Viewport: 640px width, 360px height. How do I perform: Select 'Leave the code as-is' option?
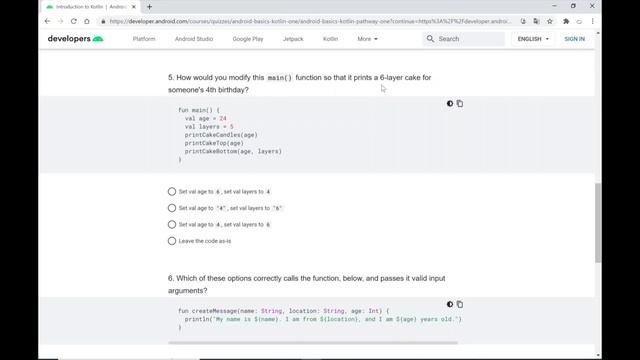172,241
